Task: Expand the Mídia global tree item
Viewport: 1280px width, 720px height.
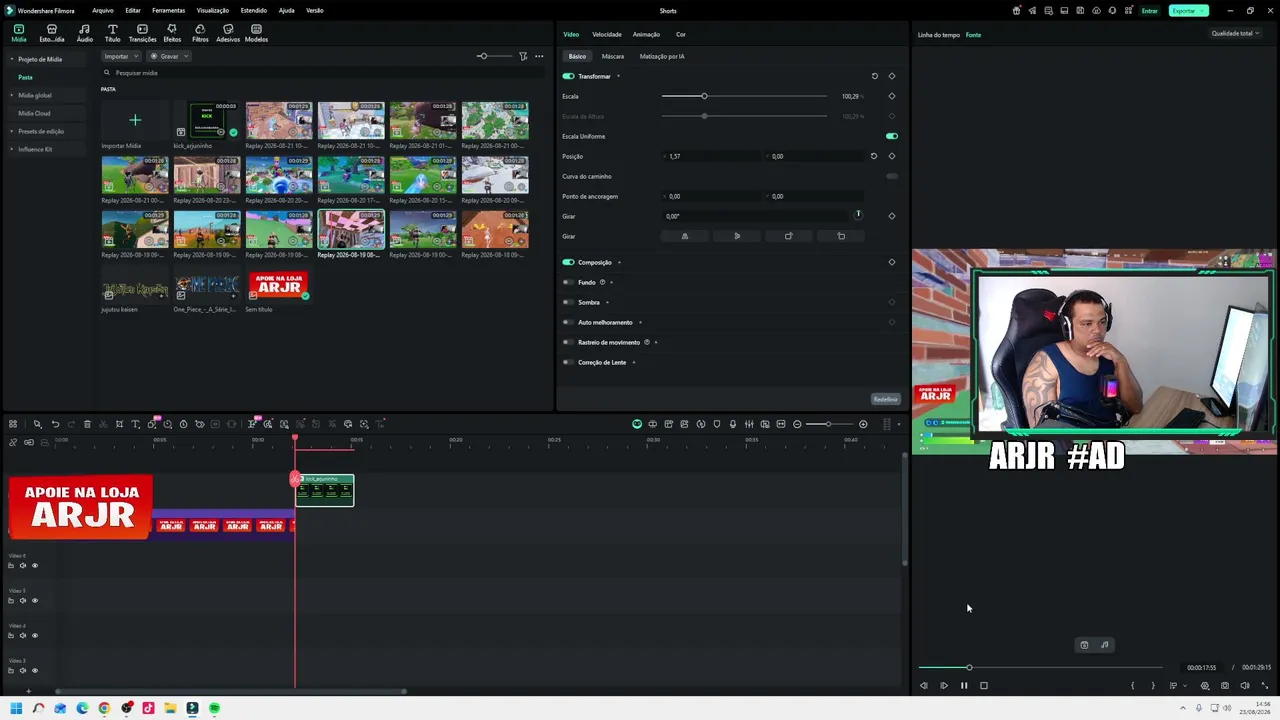Action: pyautogui.click(x=12, y=95)
